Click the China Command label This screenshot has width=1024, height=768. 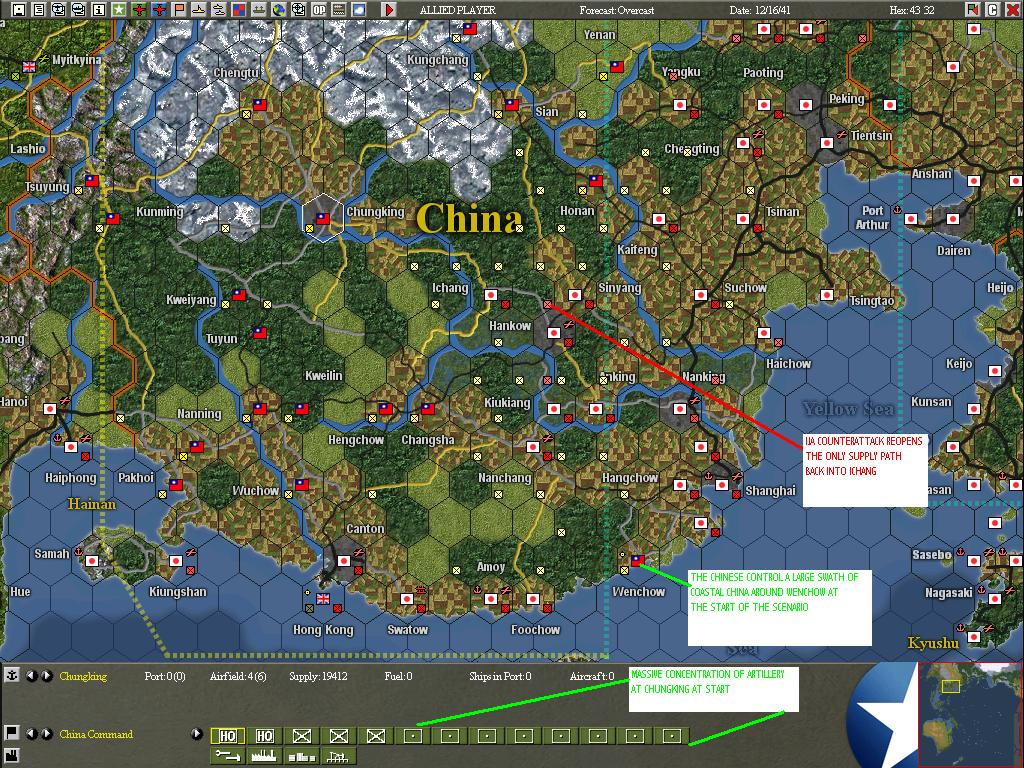point(96,734)
